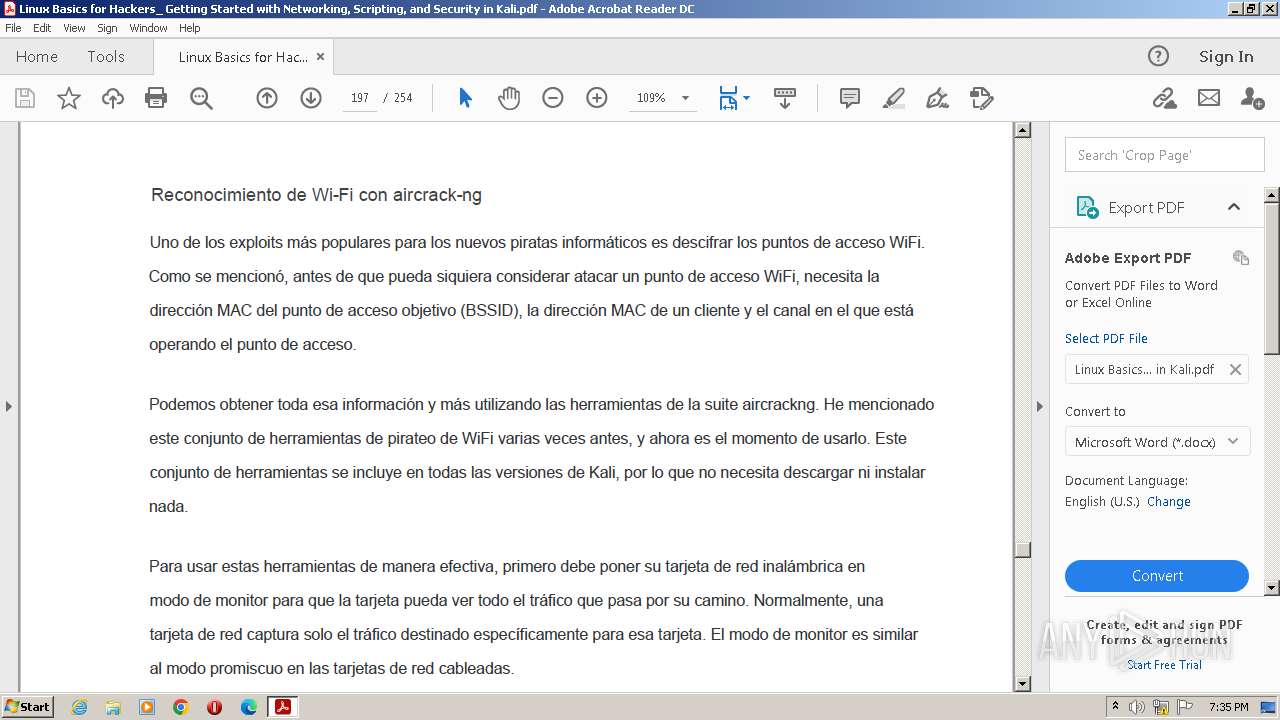Bookmark document with the star icon
1280x720 pixels.
pos(69,98)
